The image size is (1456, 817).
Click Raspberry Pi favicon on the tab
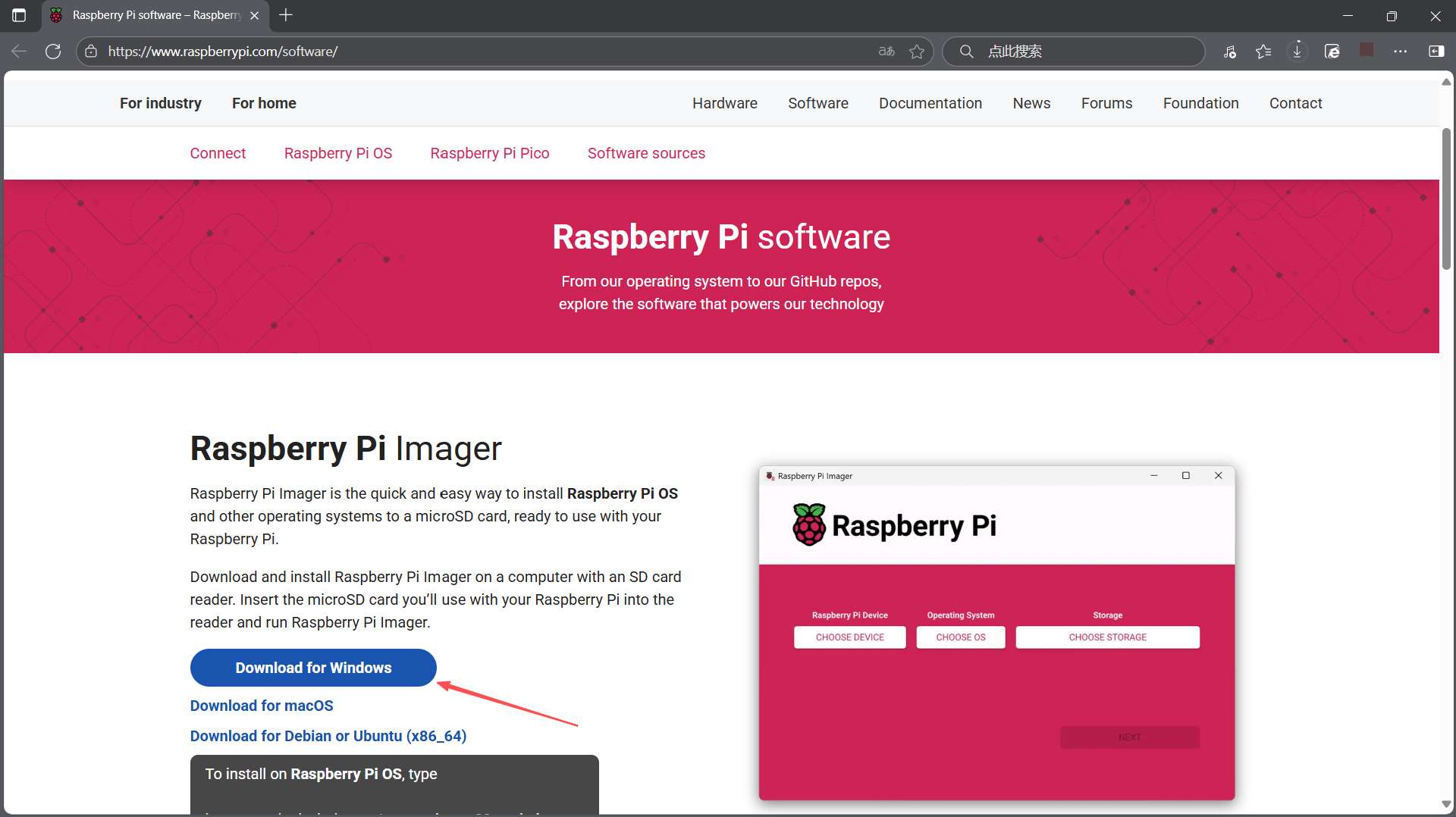[x=56, y=15]
